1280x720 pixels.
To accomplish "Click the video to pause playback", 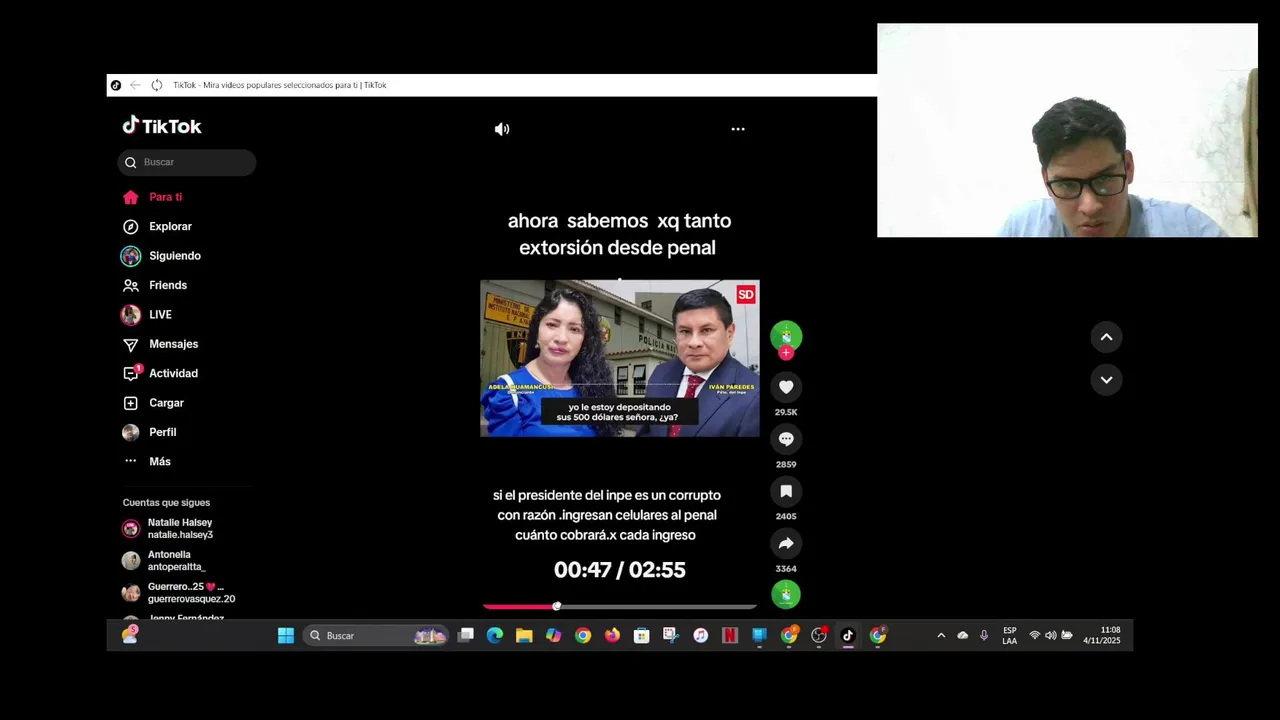I will [620, 358].
